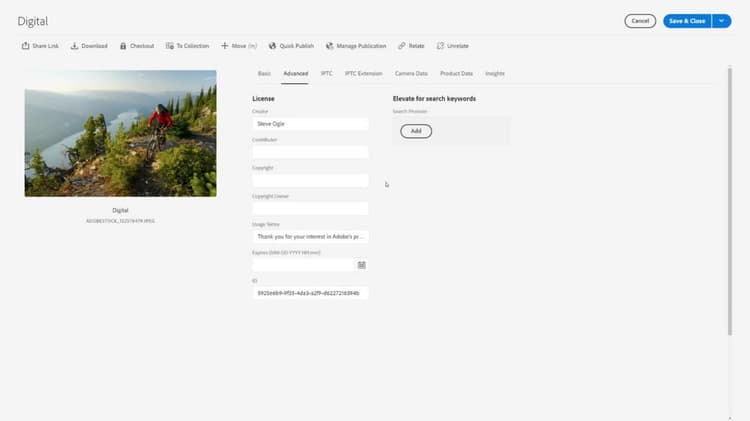Click the Move toolbar action
The height and width of the screenshot is (421, 750).
(239, 46)
